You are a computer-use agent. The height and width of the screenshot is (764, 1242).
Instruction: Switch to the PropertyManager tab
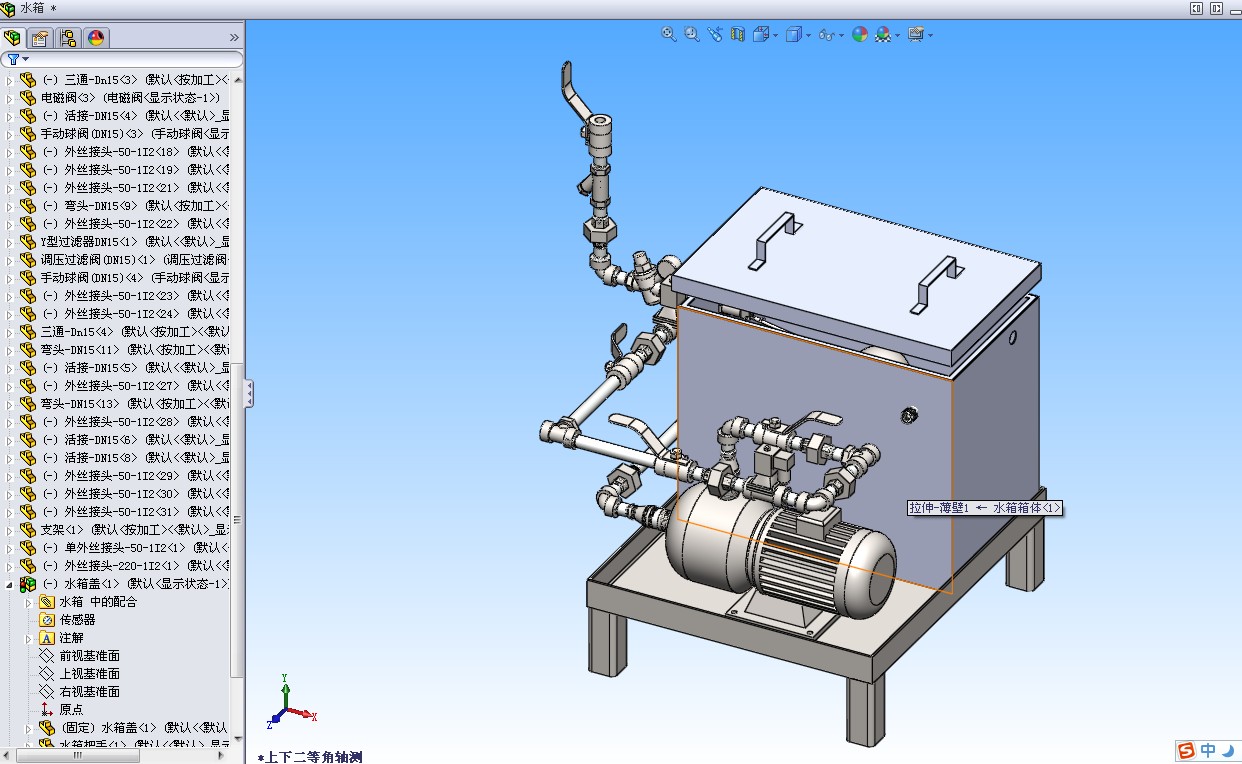(40, 38)
